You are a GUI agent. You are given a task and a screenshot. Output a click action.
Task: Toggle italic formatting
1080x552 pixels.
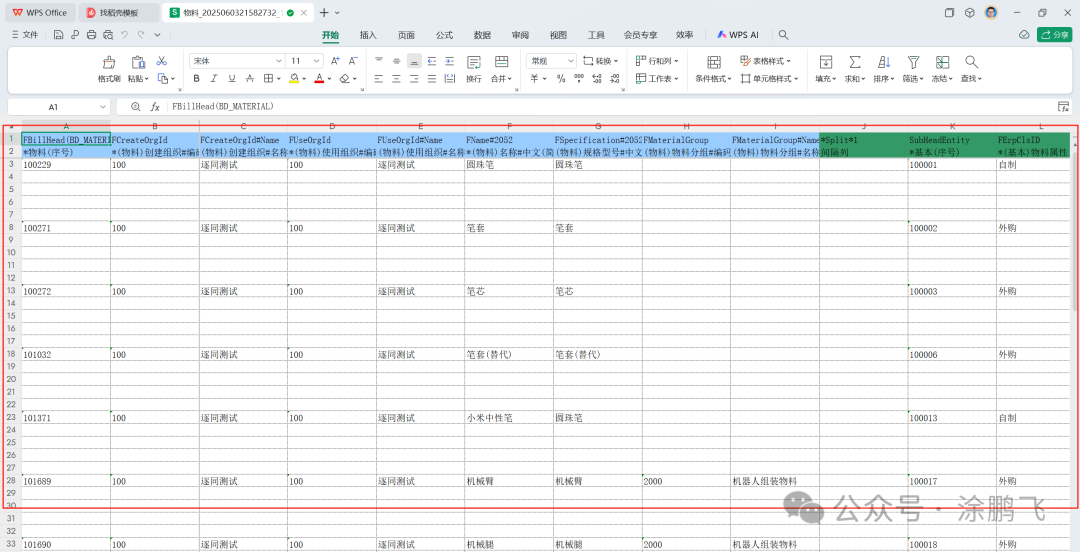click(214, 78)
